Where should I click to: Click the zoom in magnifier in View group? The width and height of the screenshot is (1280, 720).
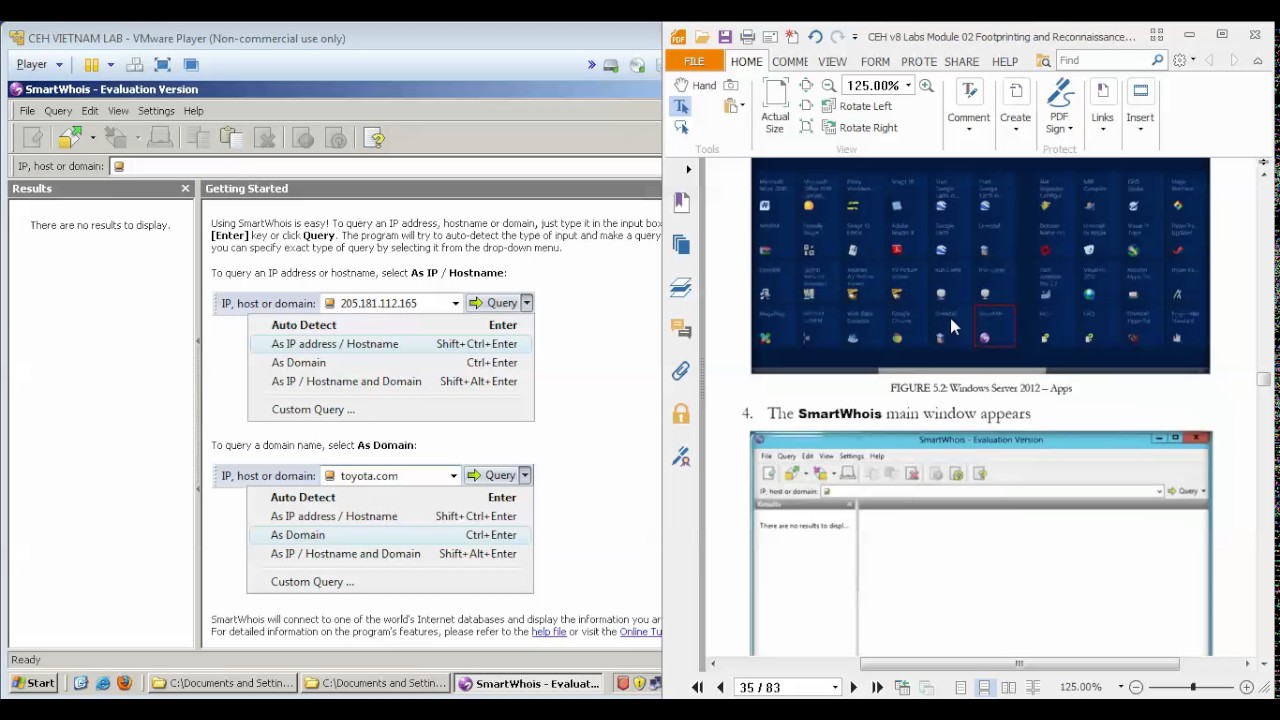[x=926, y=86]
